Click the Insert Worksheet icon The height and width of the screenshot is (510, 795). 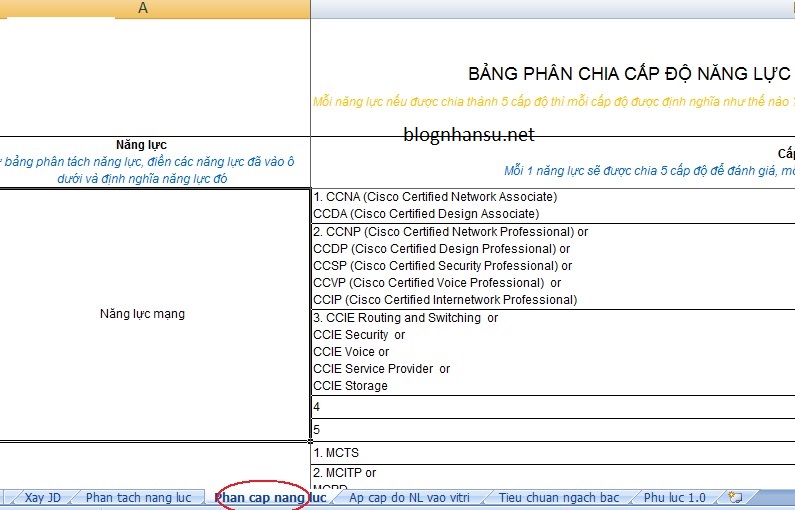[x=736, y=497]
